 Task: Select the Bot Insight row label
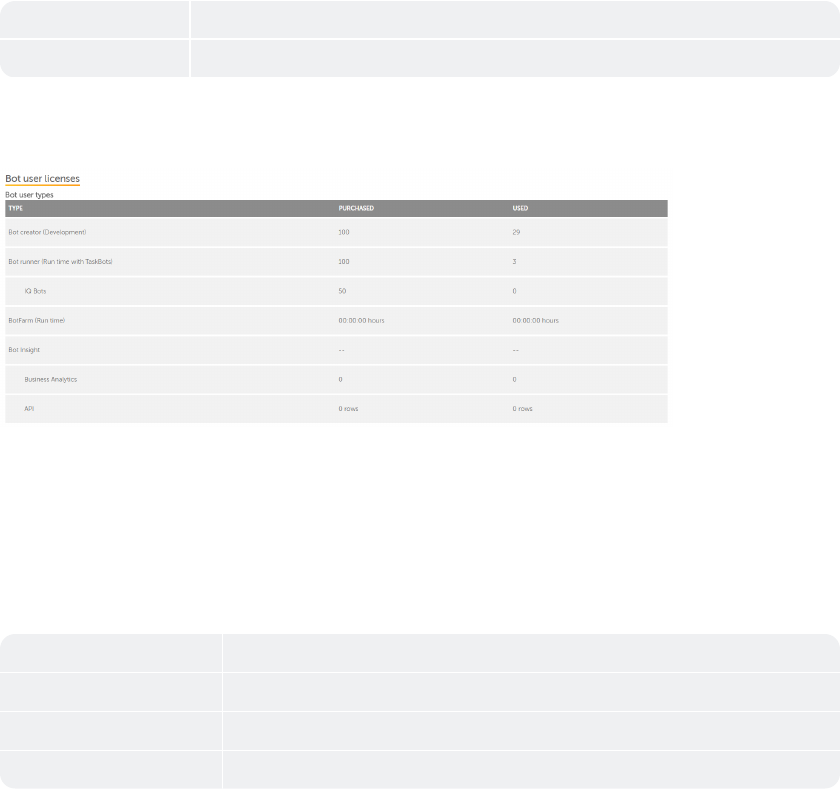point(24,350)
